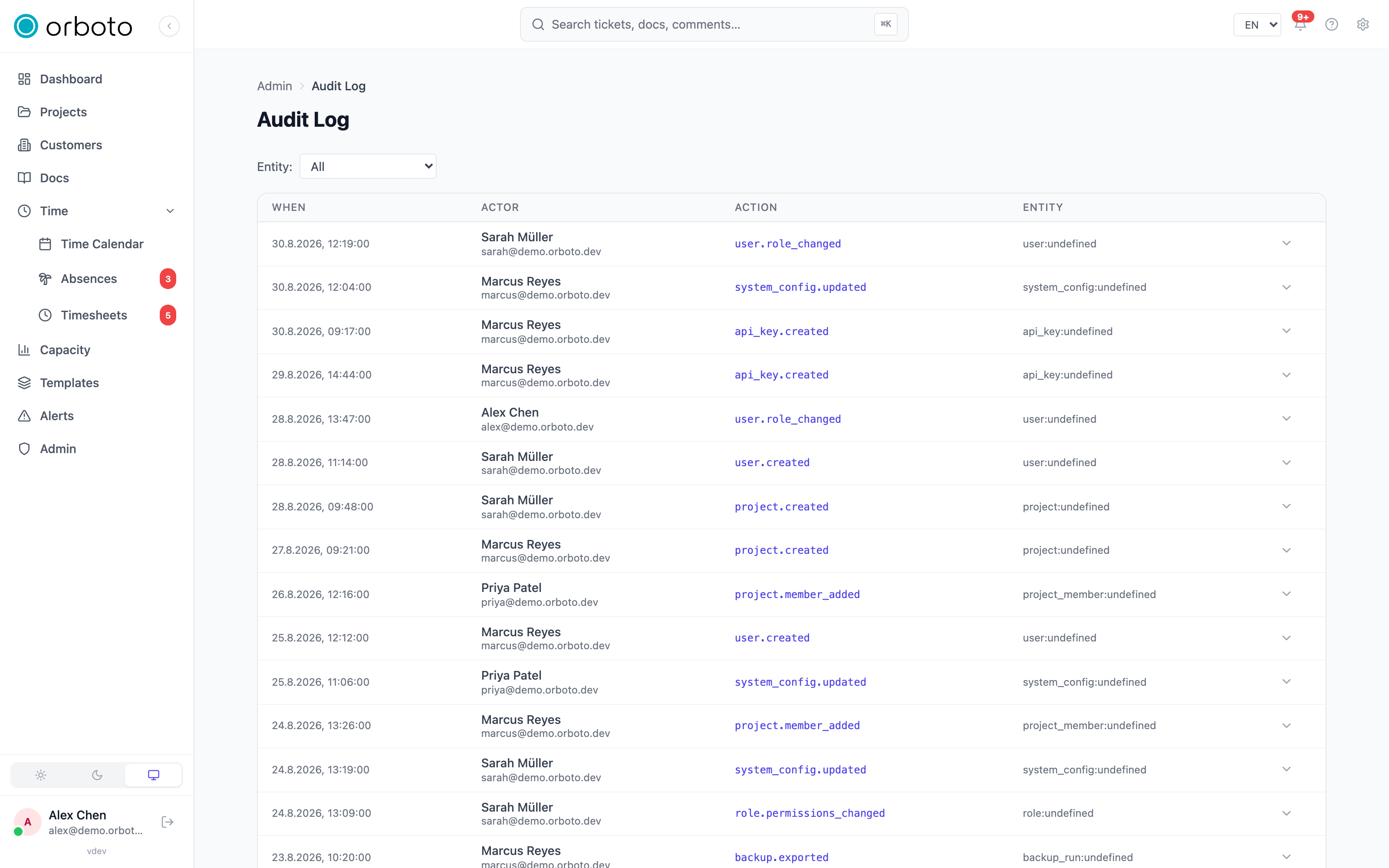Open the help question mark icon

pos(1332,25)
